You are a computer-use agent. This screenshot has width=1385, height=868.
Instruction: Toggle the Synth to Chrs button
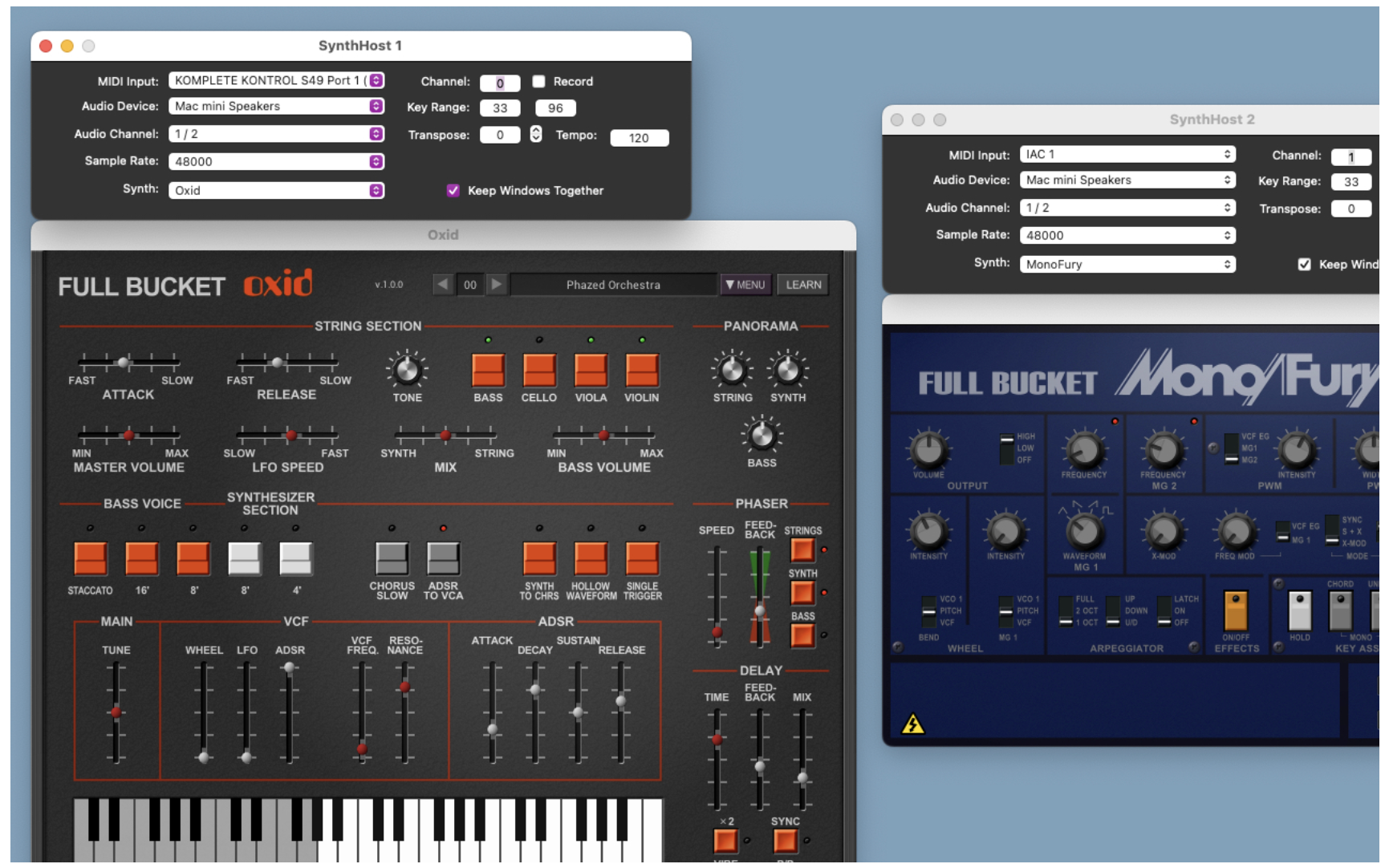coord(539,558)
